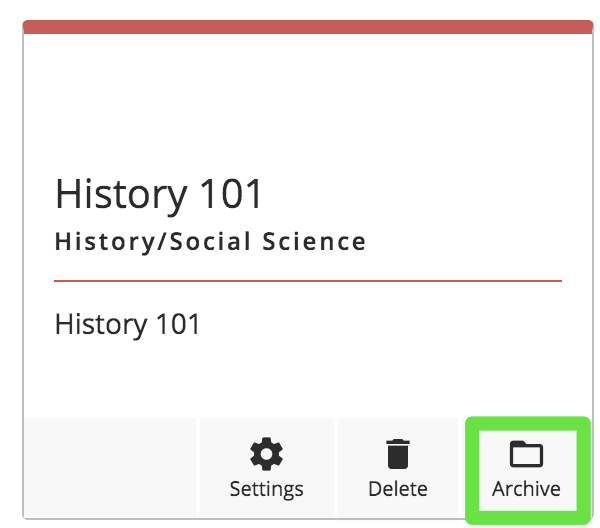Viewport: 600px width, 528px height.
Task: Click the Delete trash can icon
Action: click(398, 455)
